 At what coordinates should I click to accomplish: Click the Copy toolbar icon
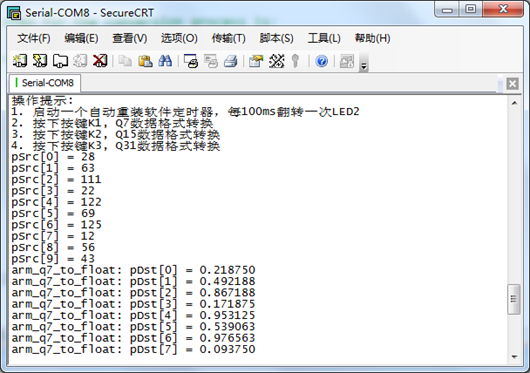pyautogui.click(x=125, y=61)
